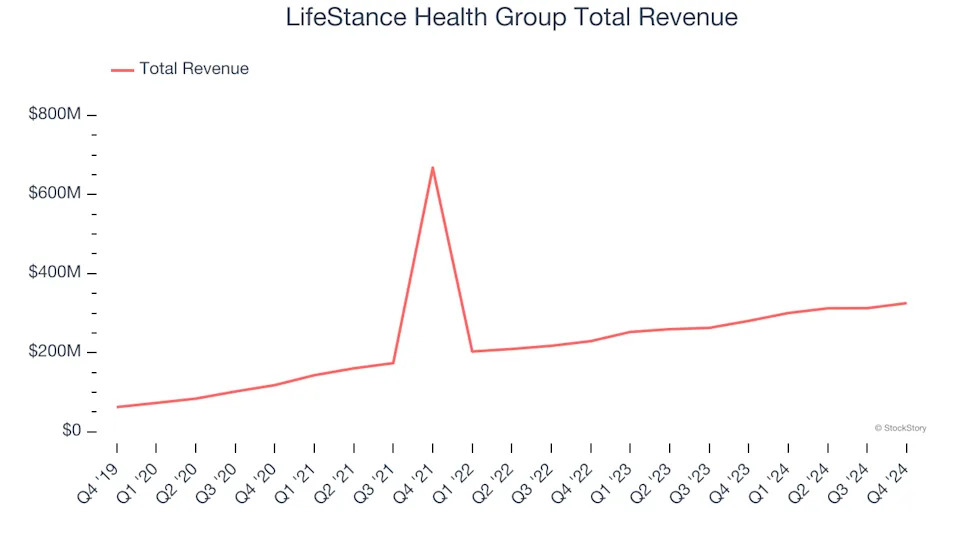Click the Q1 '24 x-axis label
The image size is (960, 540).
coord(769,483)
